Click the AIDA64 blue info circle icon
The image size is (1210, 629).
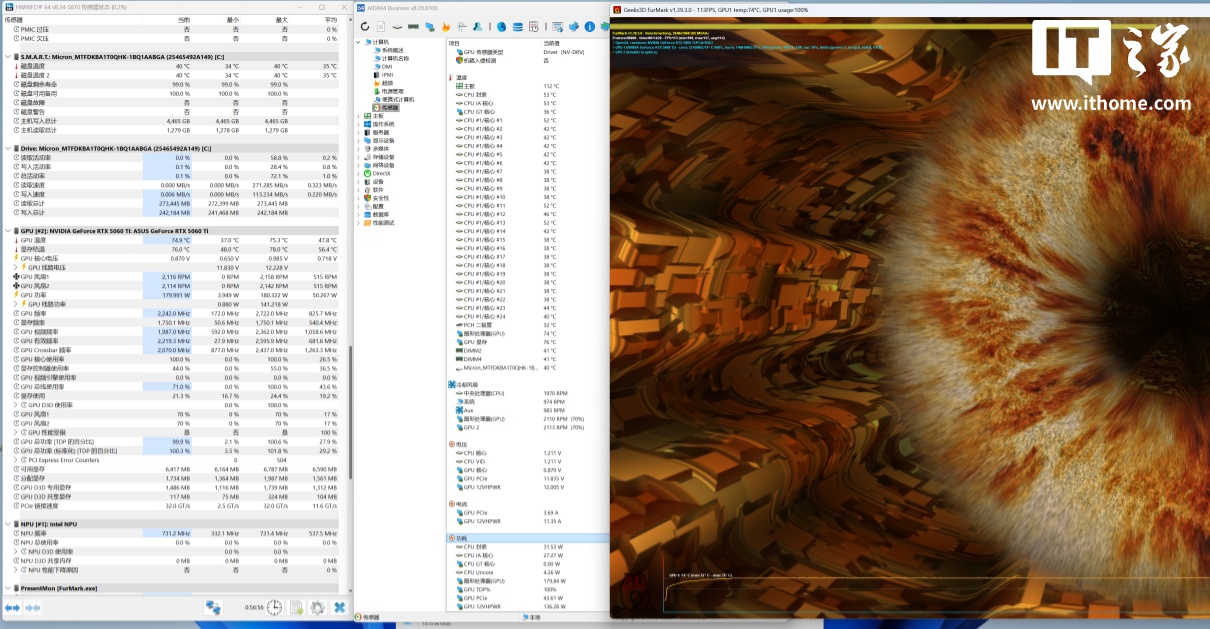(590, 26)
